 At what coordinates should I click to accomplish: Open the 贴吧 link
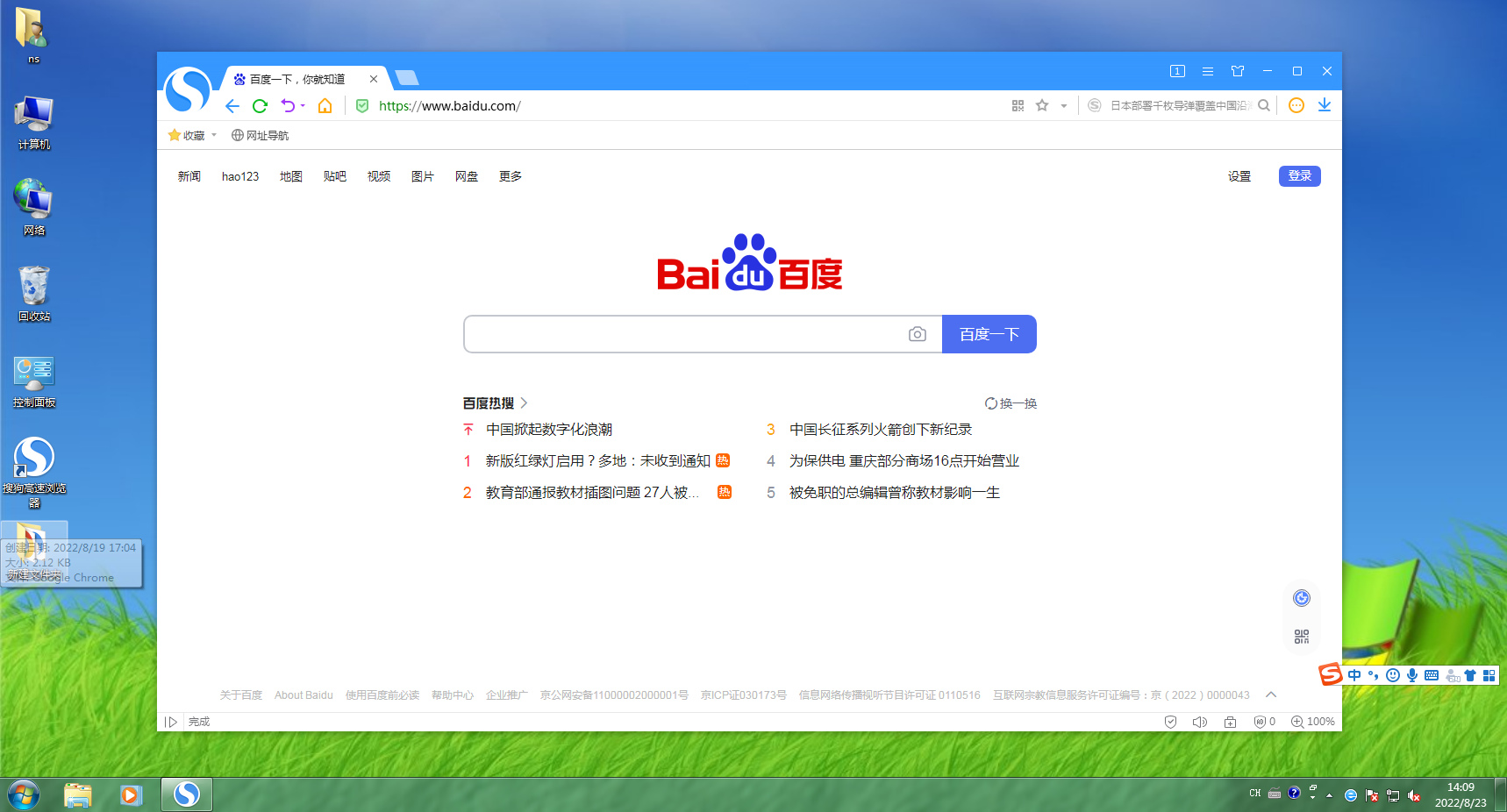335,176
